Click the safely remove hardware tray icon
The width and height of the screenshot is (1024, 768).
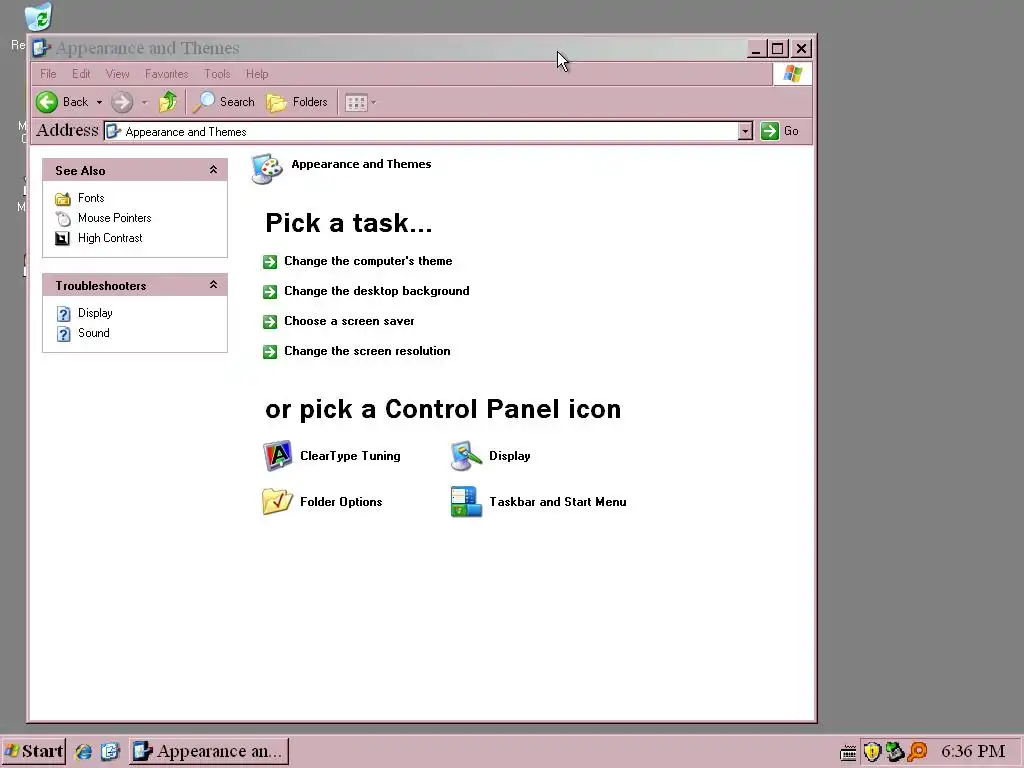tap(895, 752)
